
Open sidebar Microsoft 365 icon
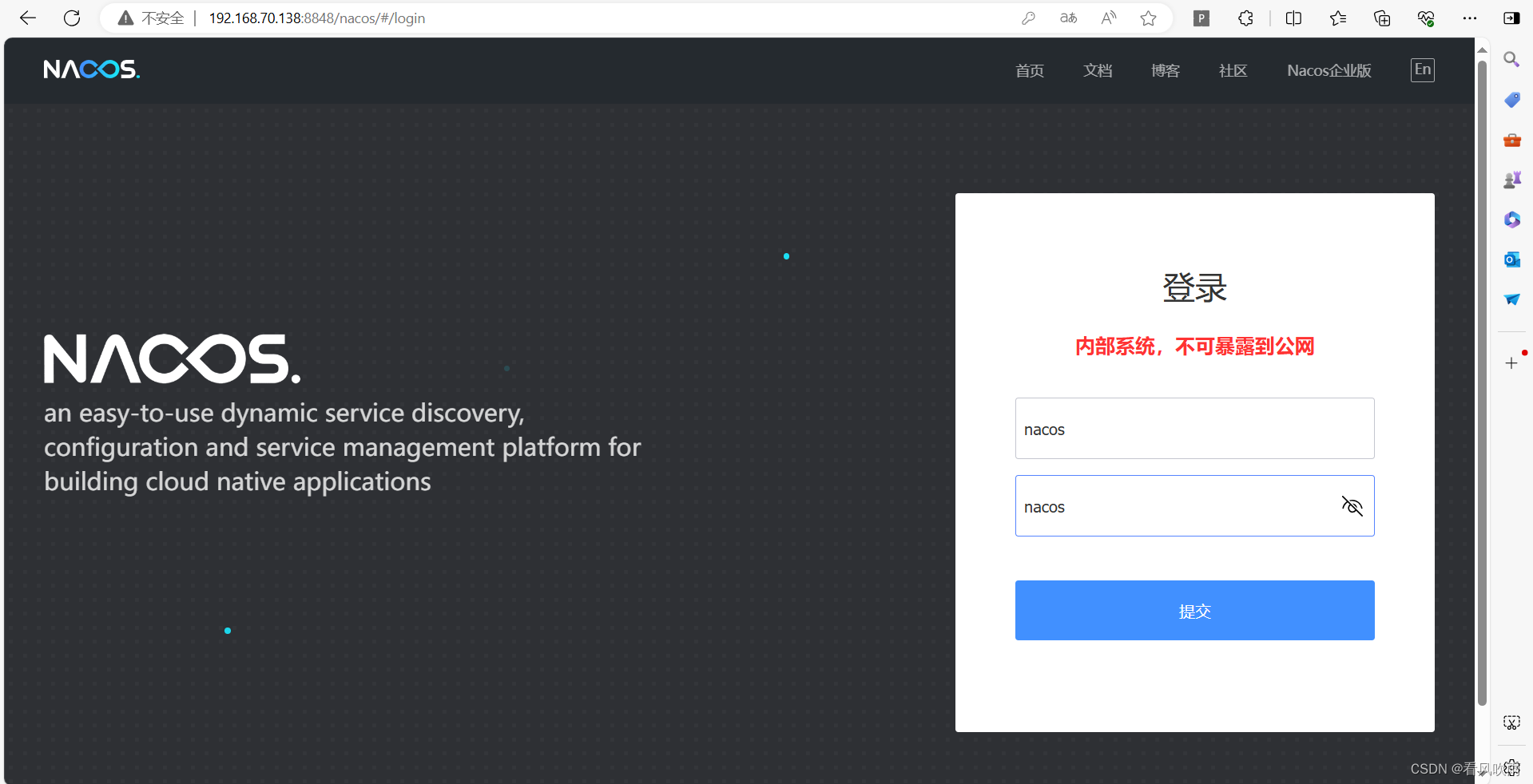1511,220
